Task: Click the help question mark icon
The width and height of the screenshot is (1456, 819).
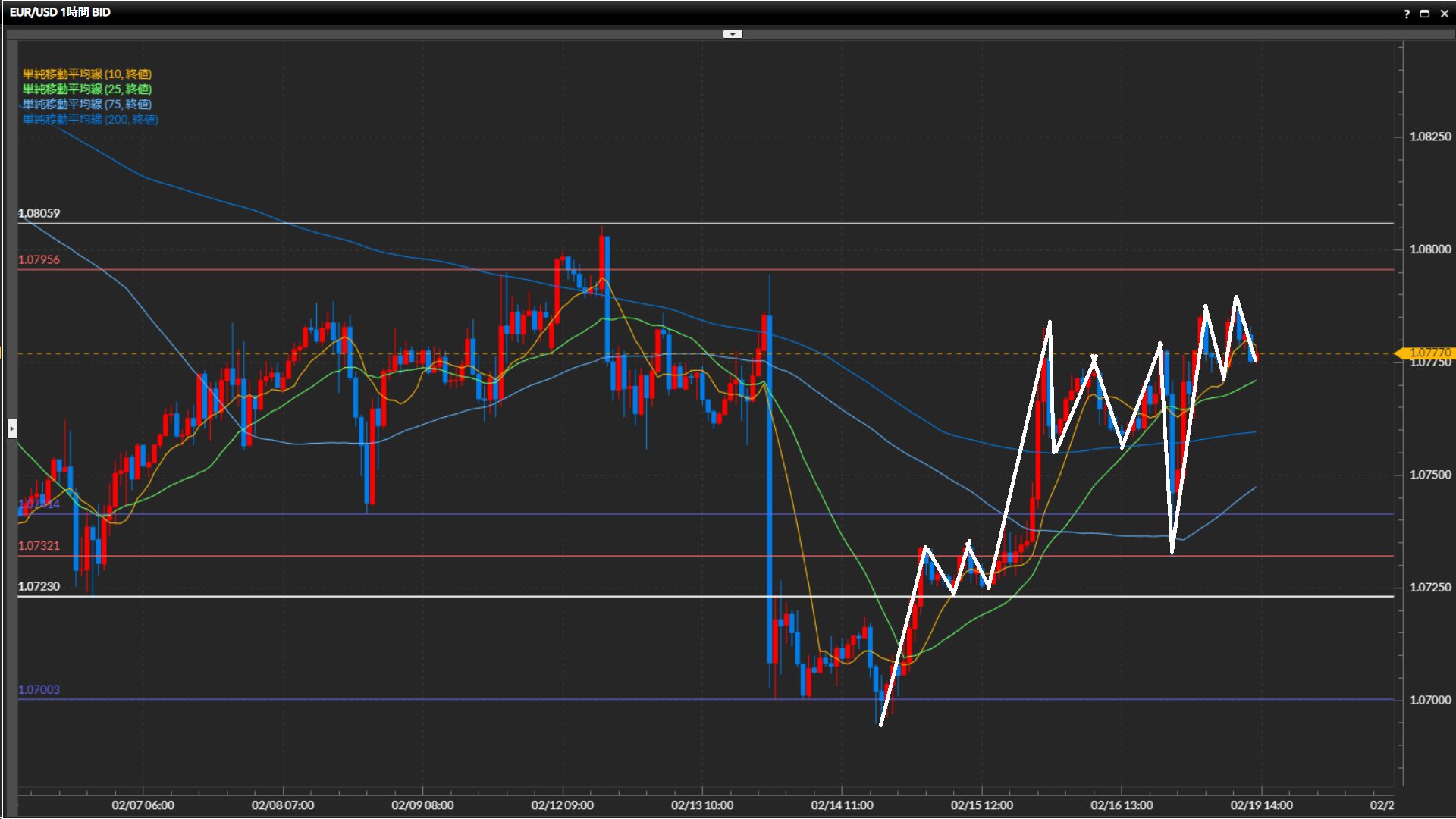Action: coord(1407,14)
